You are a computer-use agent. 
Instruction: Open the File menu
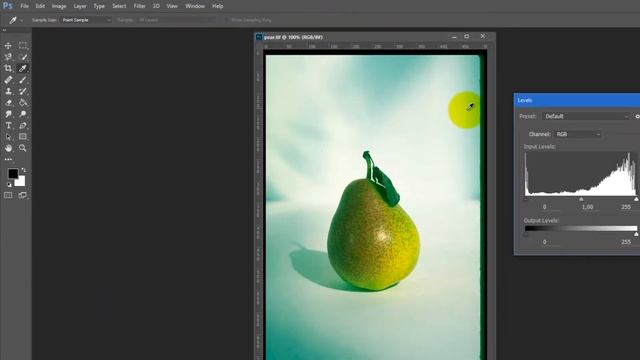tap(24, 6)
